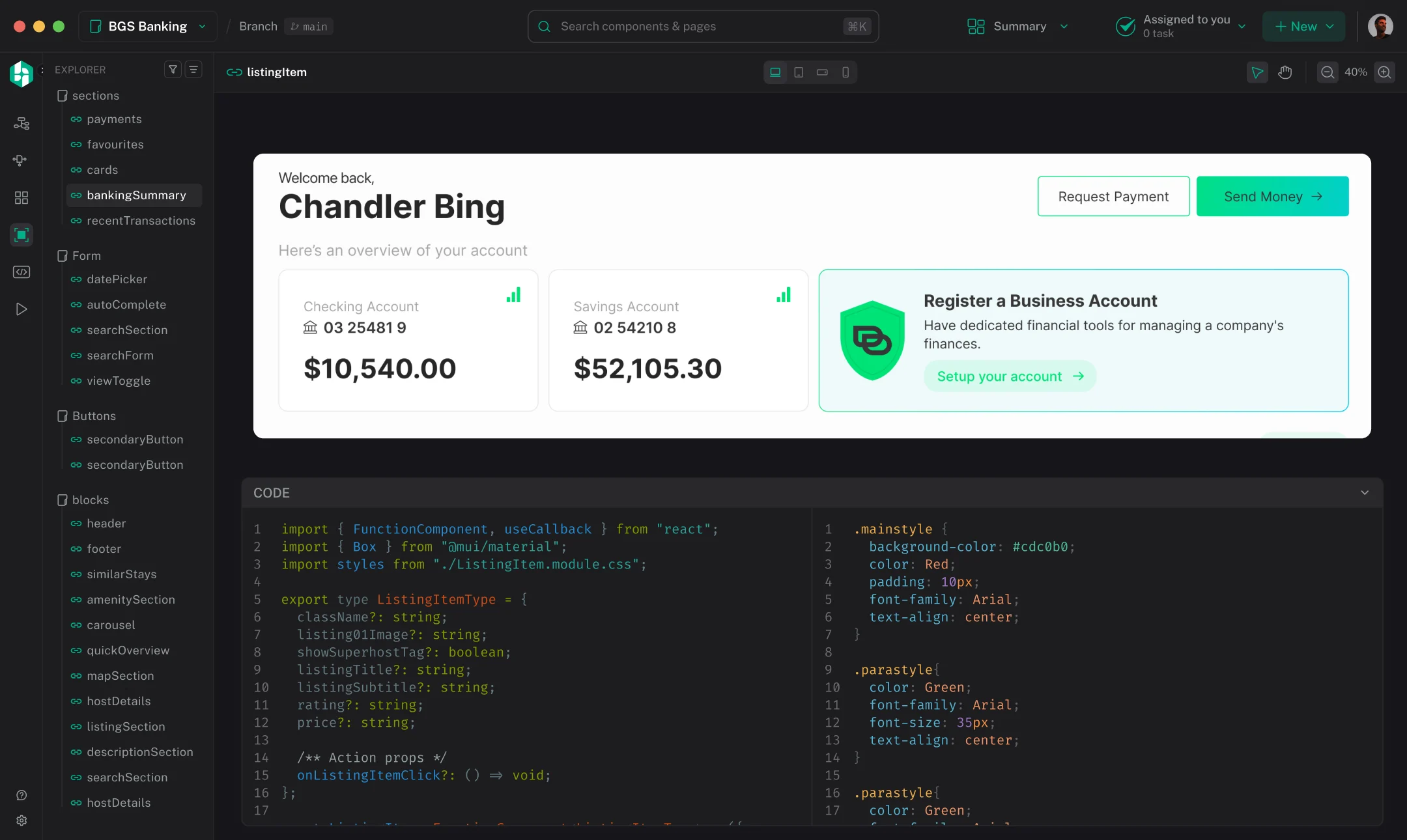Collapse the CODE panel chevron
This screenshot has width=1407, height=840.
coord(1365,493)
